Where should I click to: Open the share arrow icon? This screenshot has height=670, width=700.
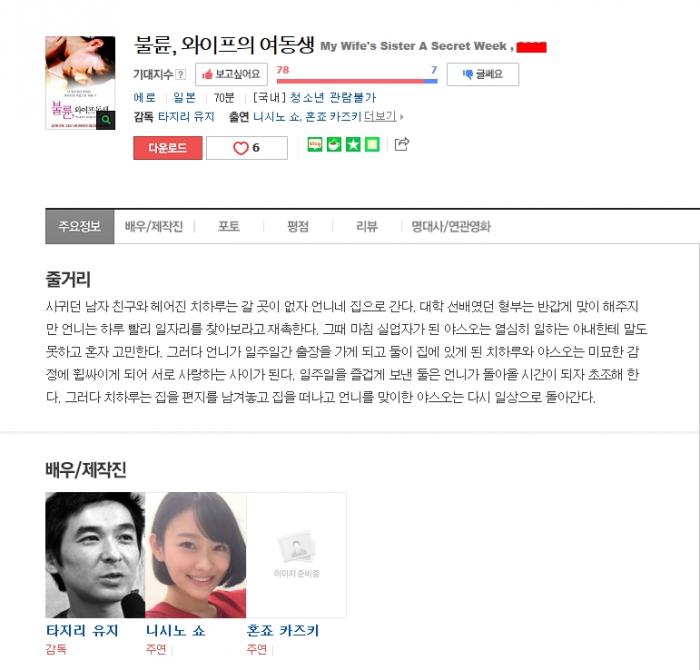[x=401, y=144]
